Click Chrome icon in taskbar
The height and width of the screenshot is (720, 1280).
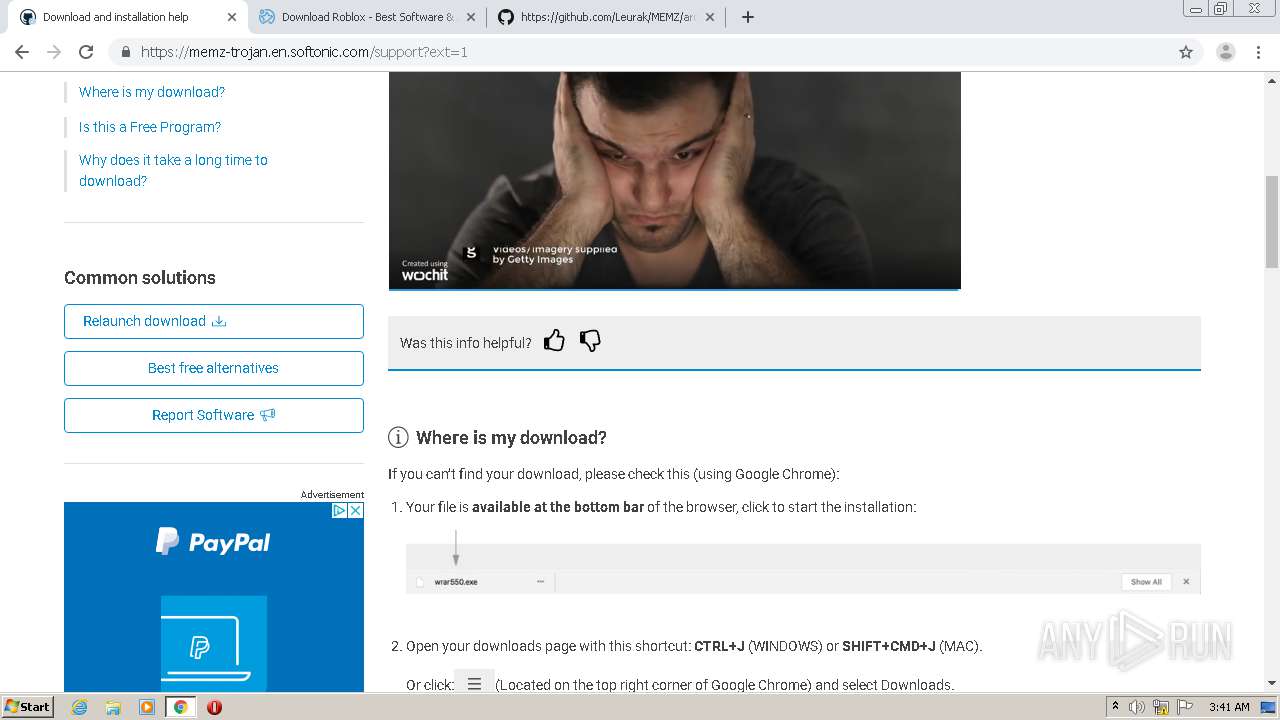(180, 707)
